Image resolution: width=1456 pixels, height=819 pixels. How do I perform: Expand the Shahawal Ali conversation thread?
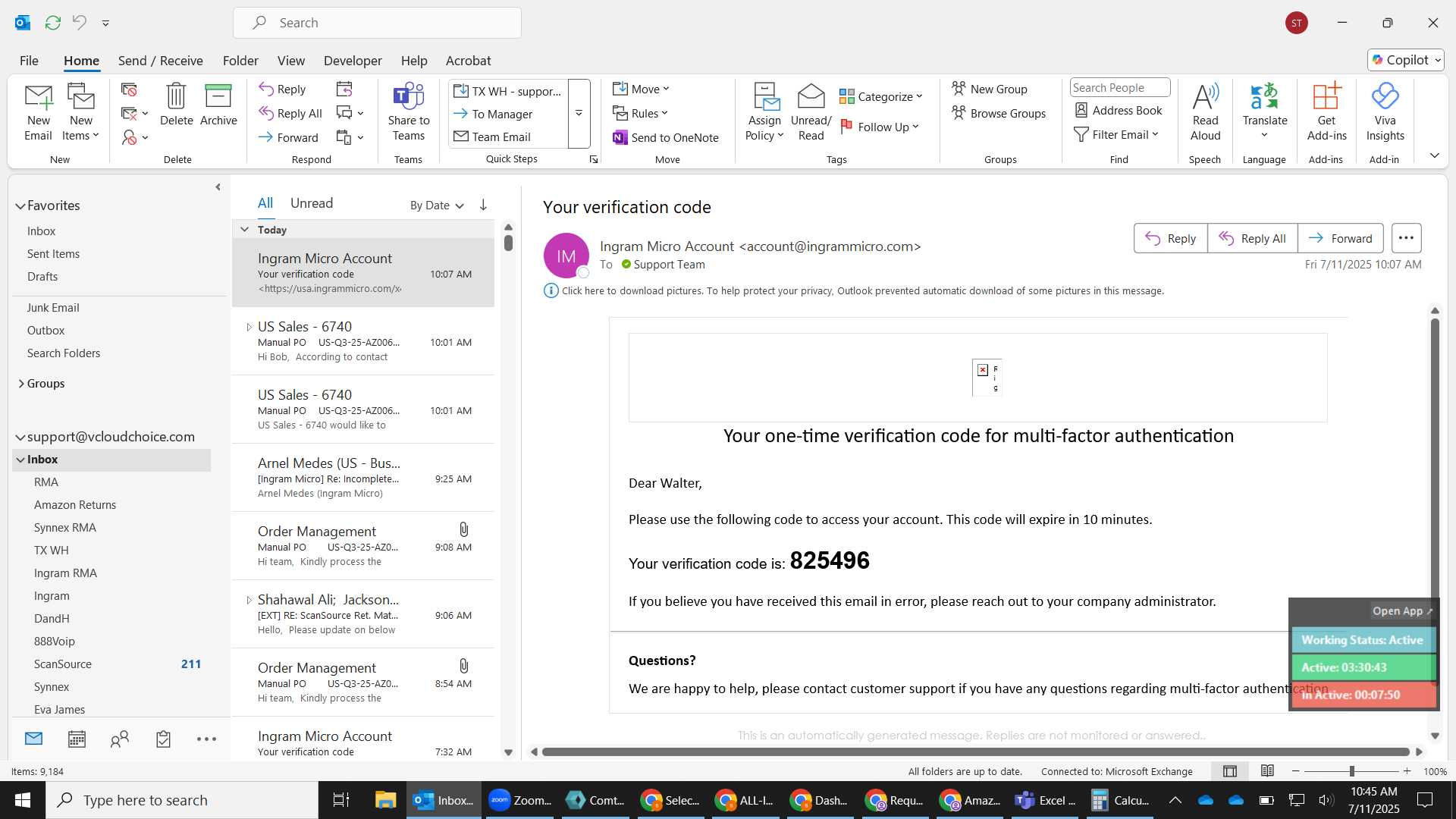point(249,601)
